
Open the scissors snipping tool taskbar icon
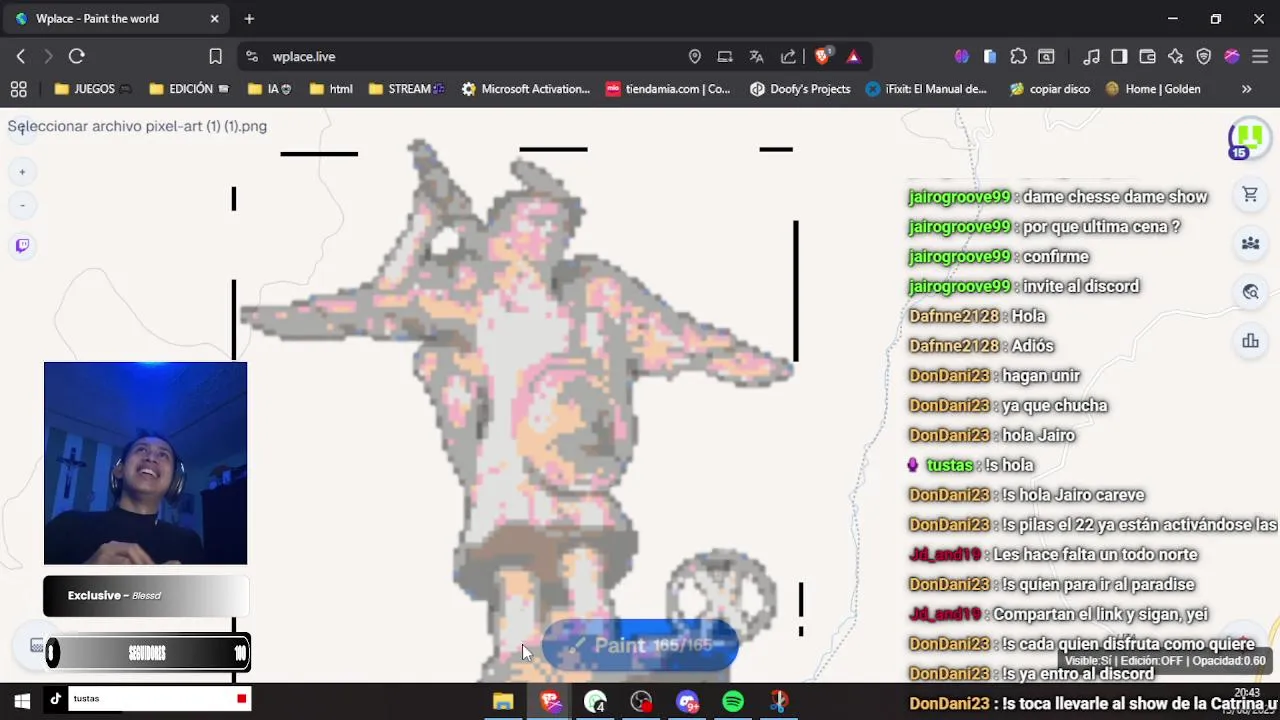779,702
